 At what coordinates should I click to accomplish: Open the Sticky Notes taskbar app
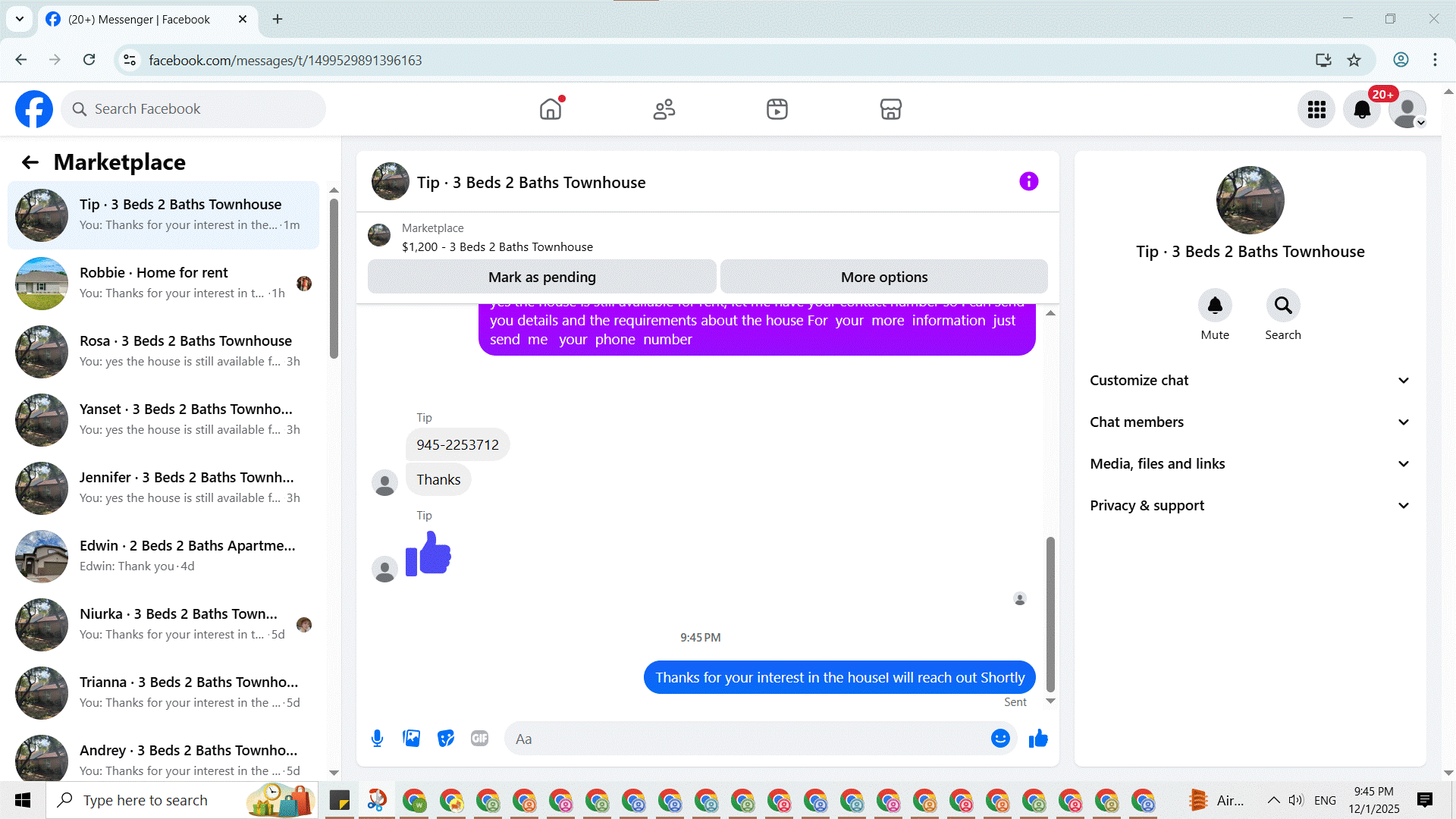pyautogui.click(x=340, y=800)
